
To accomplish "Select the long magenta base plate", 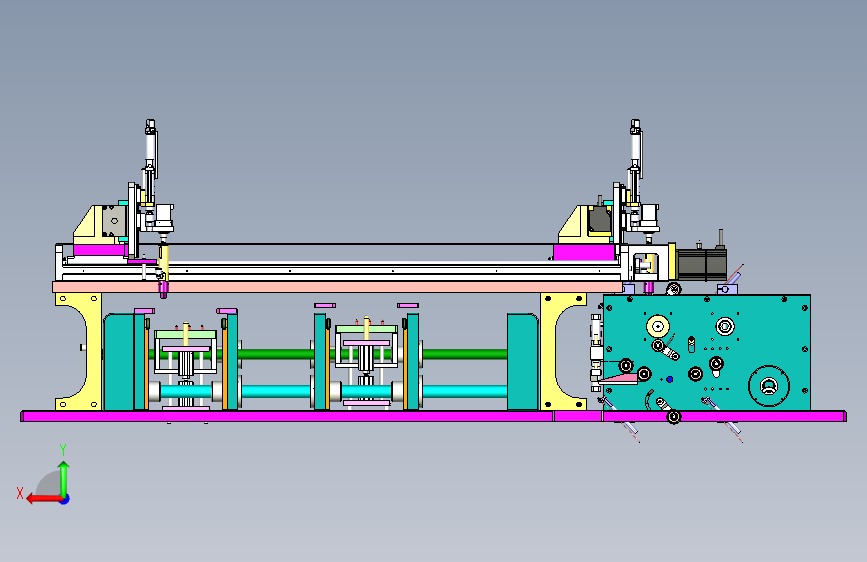I will [x=433, y=416].
